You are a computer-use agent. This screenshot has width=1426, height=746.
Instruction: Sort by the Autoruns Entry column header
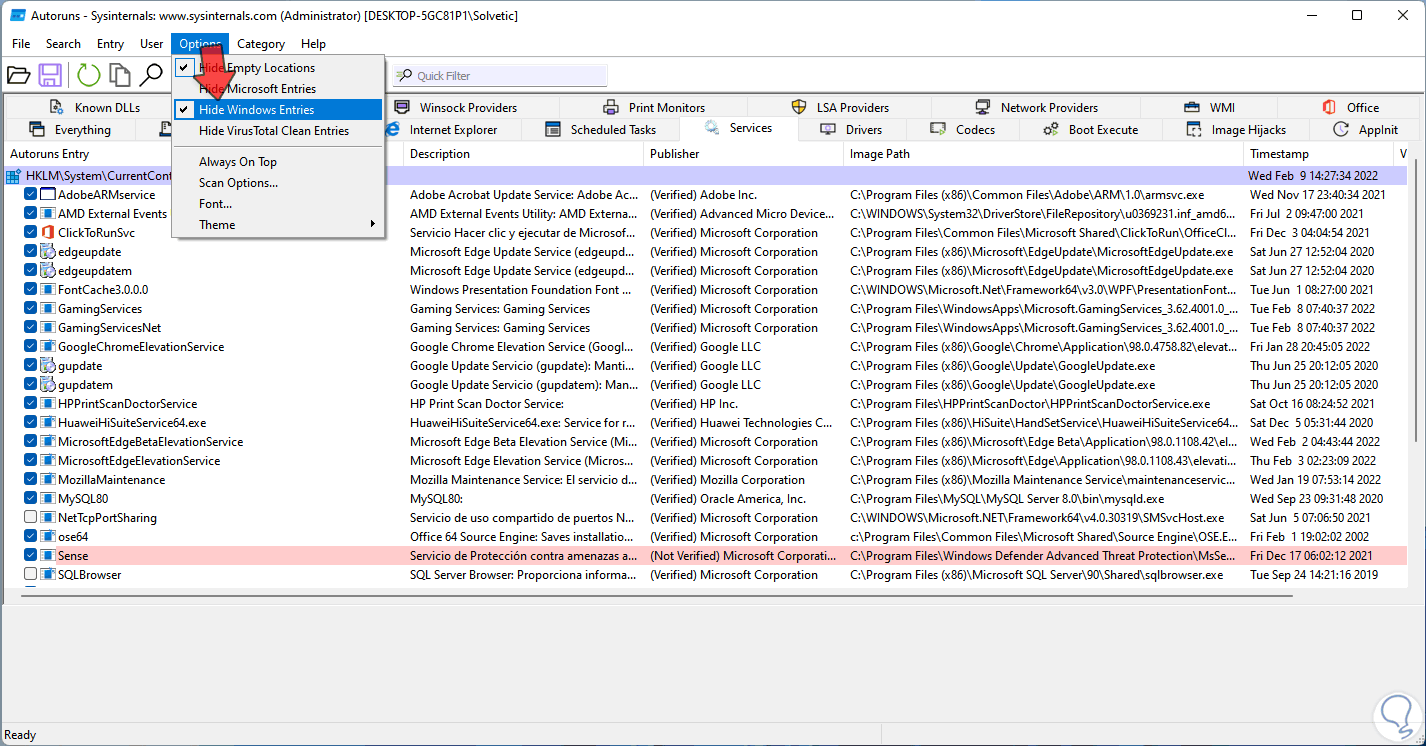click(204, 154)
